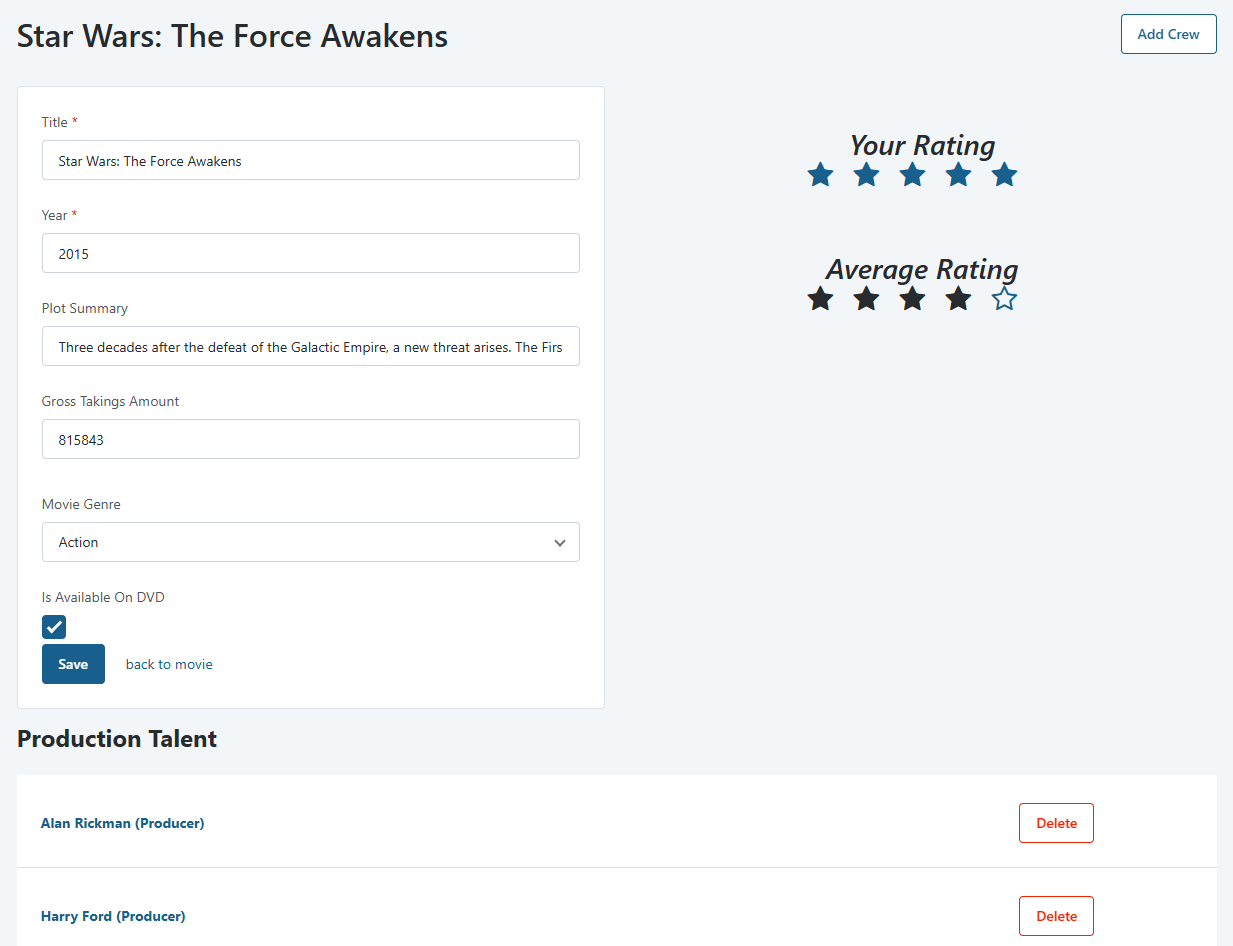Rate movie four stars in Your Rating
Viewport: 1233px width, 946px height.
click(958, 176)
